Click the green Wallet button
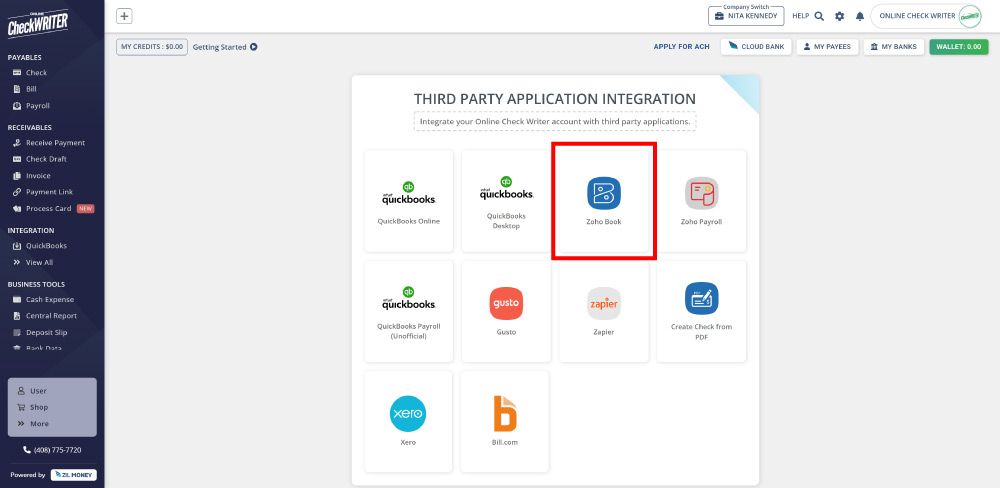Image resolution: width=1000 pixels, height=488 pixels. [959, 47]
